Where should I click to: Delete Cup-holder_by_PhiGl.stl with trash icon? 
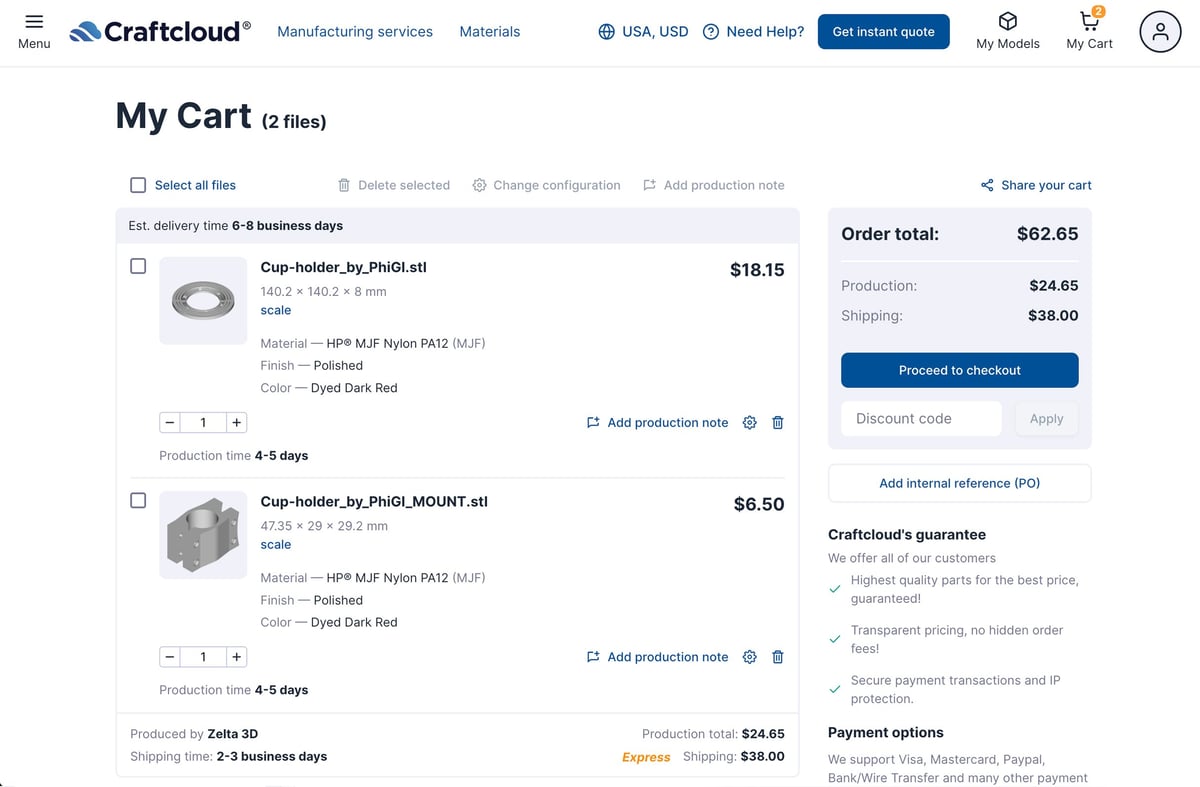pos(778,423)
